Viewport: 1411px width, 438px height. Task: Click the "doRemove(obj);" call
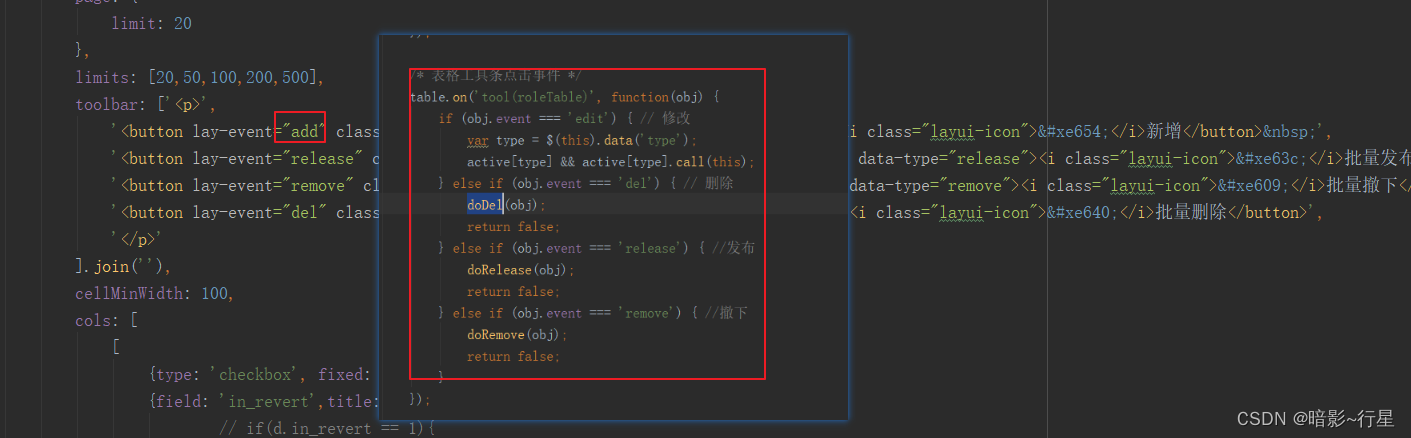pyautogui.click(x=517, y=334)
